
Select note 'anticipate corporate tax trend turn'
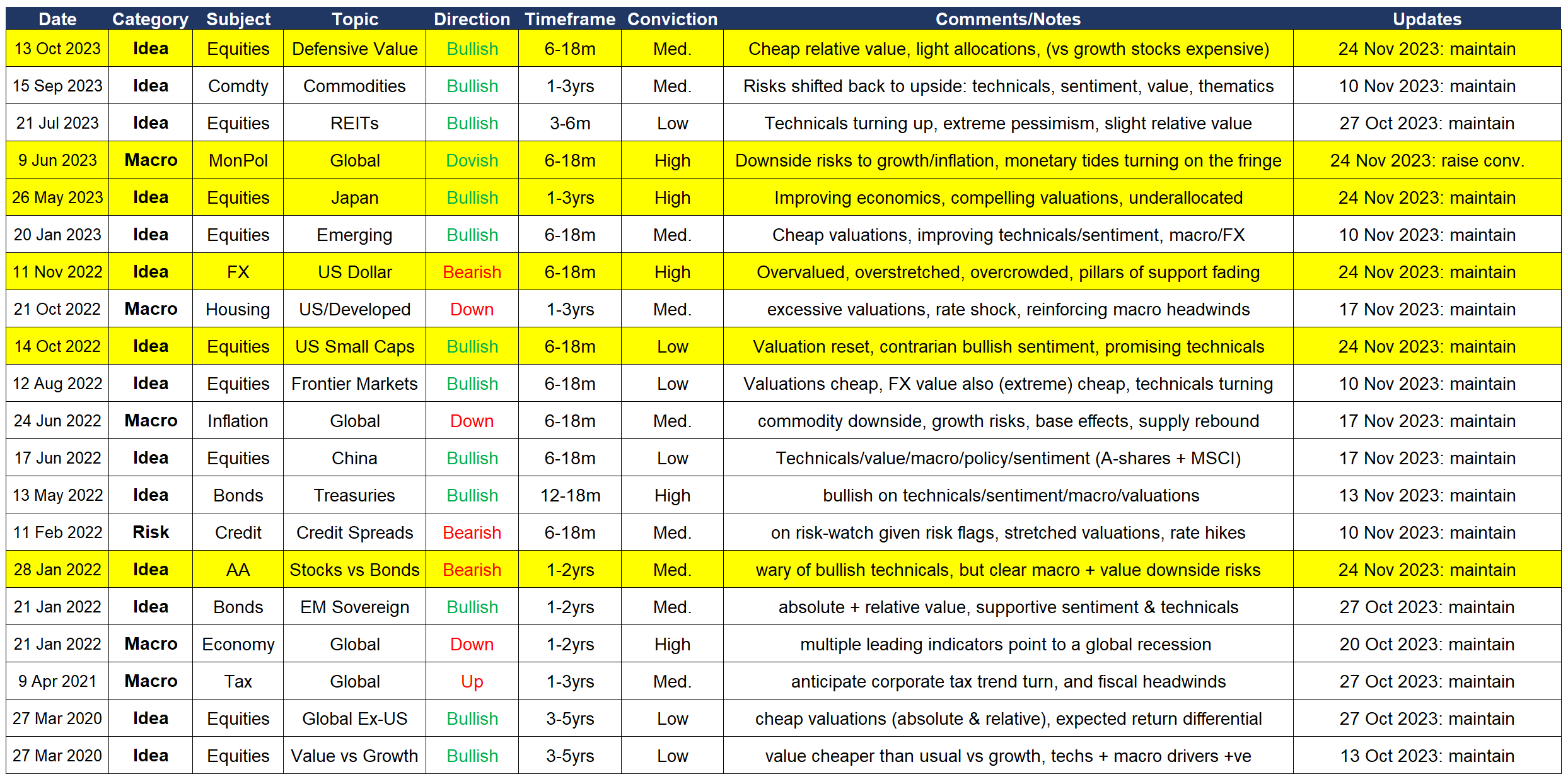tap(1008, 681)
